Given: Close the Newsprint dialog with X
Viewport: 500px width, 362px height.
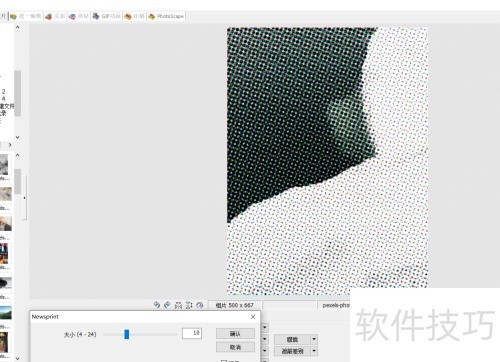Looking at the screenshot, I should pos(253,317).
